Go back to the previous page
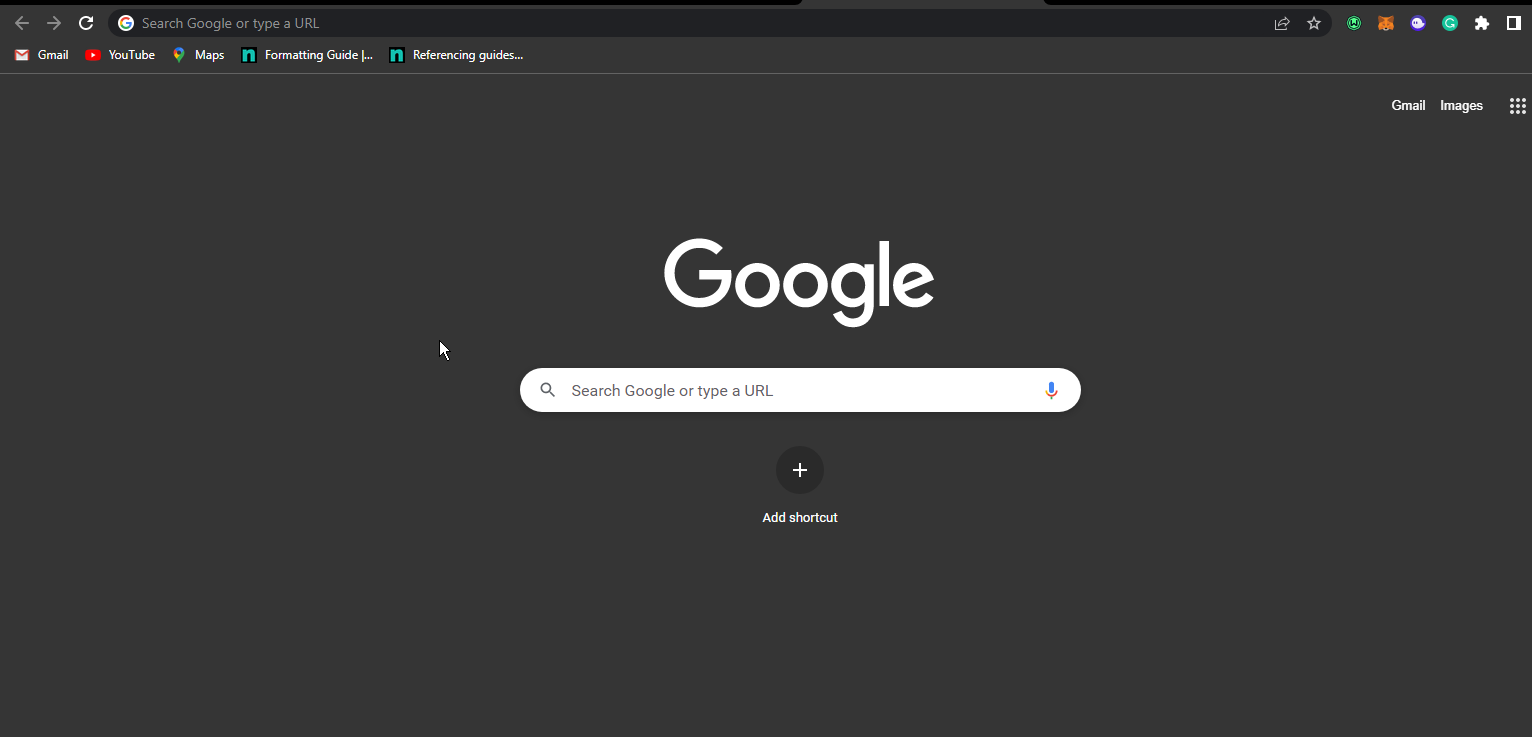Screen dimensions: 1532x737 [x=22, y=23]
